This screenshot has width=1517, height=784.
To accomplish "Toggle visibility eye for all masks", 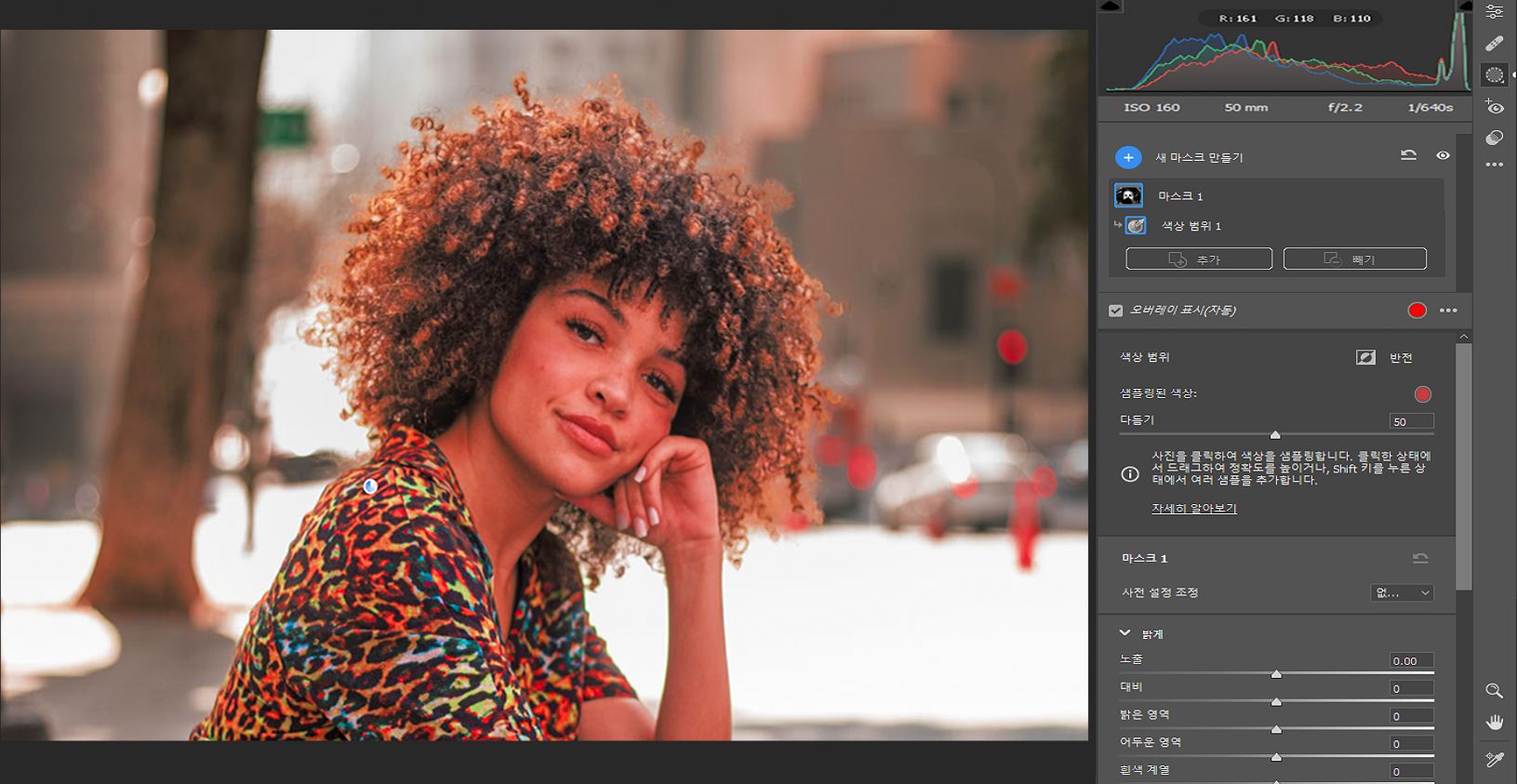I will point(1443,155).
